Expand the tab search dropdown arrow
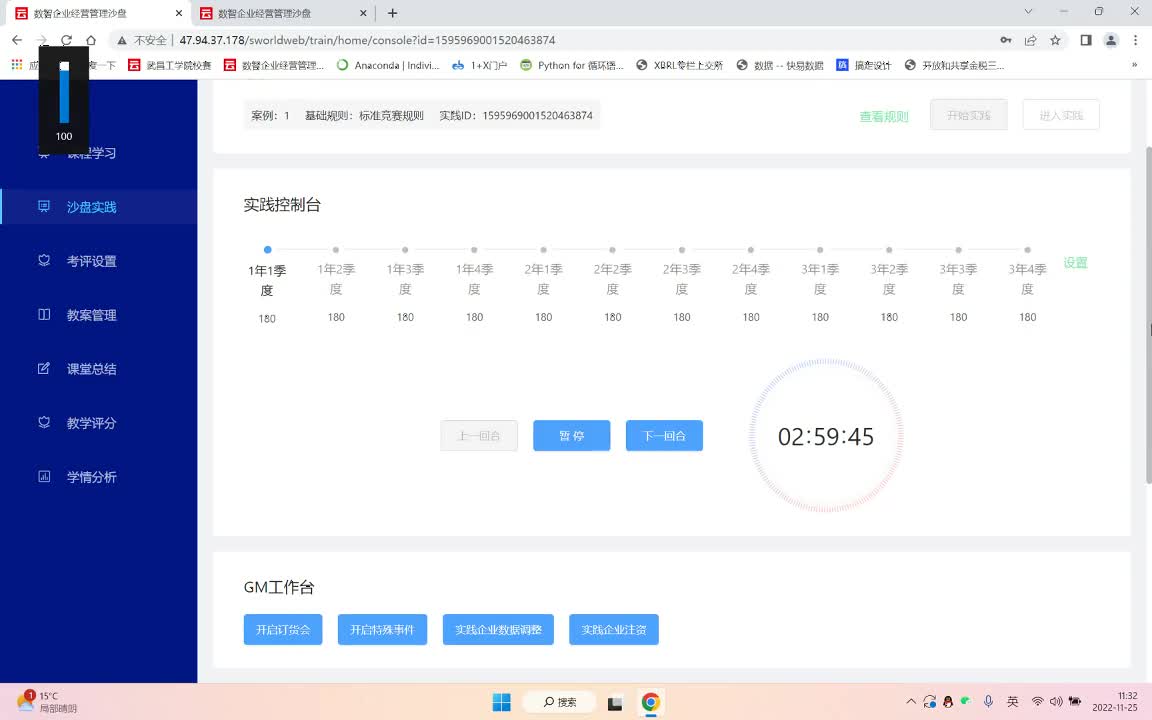The image size is (1152, 720). pyautogui.click(x=1028, y=12)
